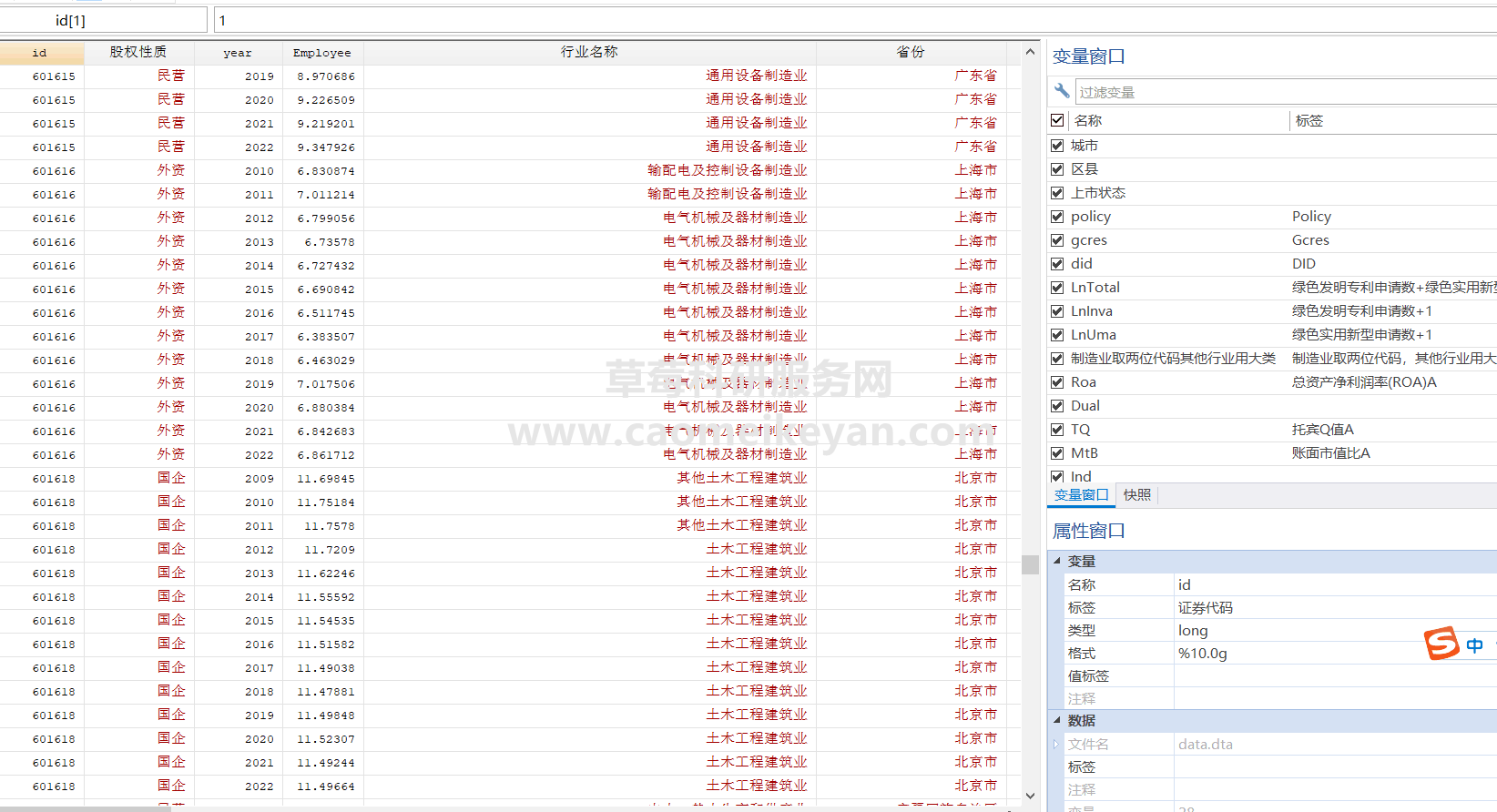Click into the 过滤变量 filter field
Image resolution: width=1497 pixels, height=812 pixels.
point(1286,92)
